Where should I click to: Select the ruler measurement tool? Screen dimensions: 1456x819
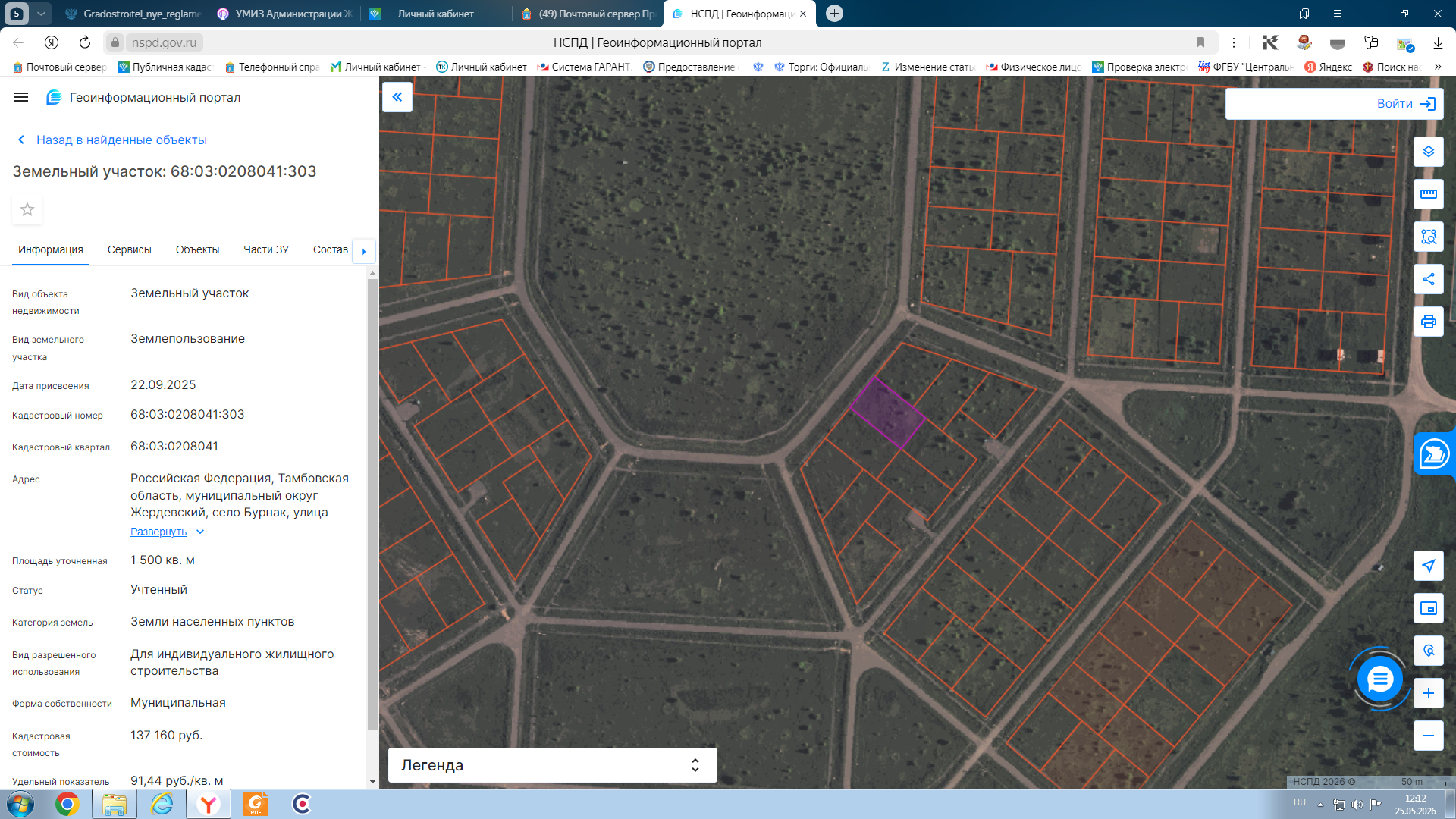pos(1428,194)
